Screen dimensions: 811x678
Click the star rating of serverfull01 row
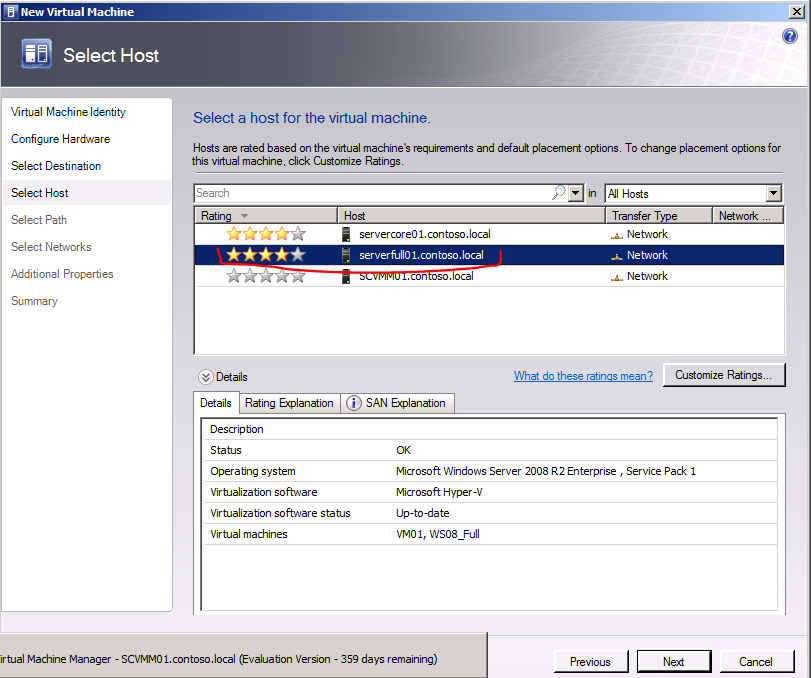266,255
